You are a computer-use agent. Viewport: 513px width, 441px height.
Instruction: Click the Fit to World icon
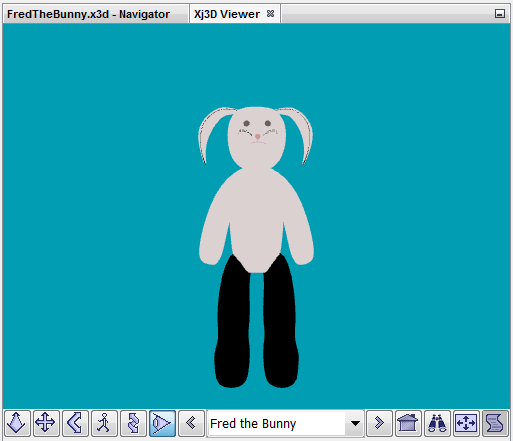[x=466, y=423]
